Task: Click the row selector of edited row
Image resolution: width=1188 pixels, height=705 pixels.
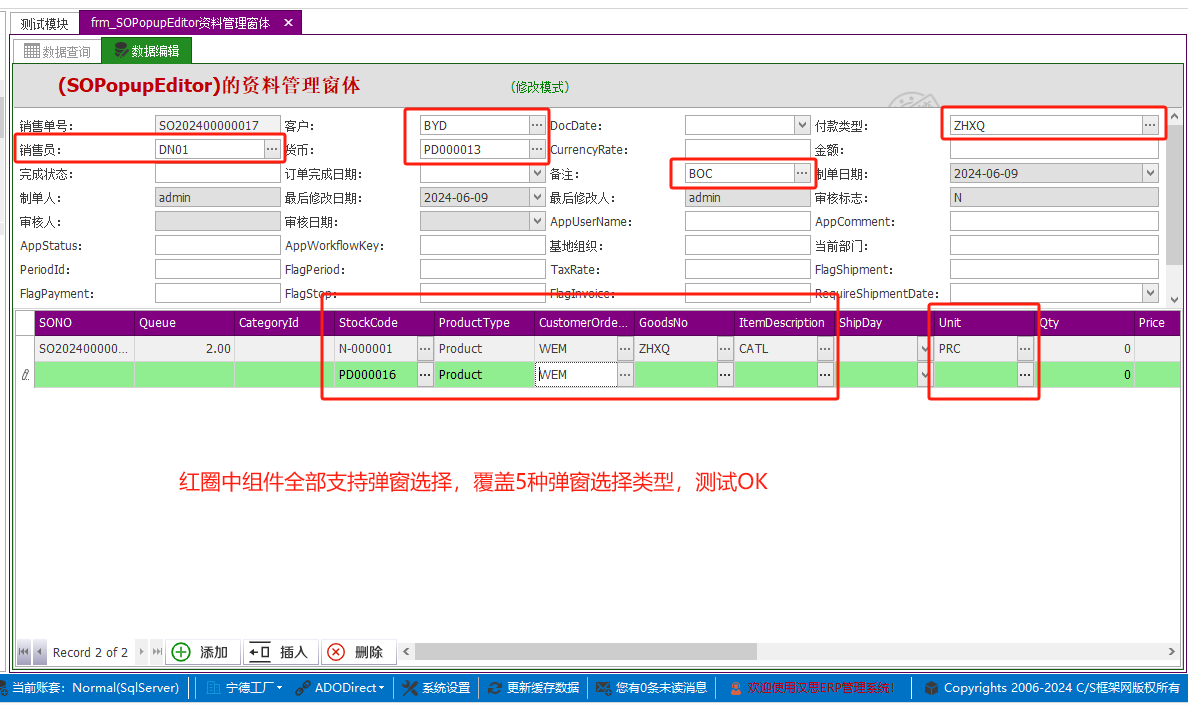Action: [25, 375]
